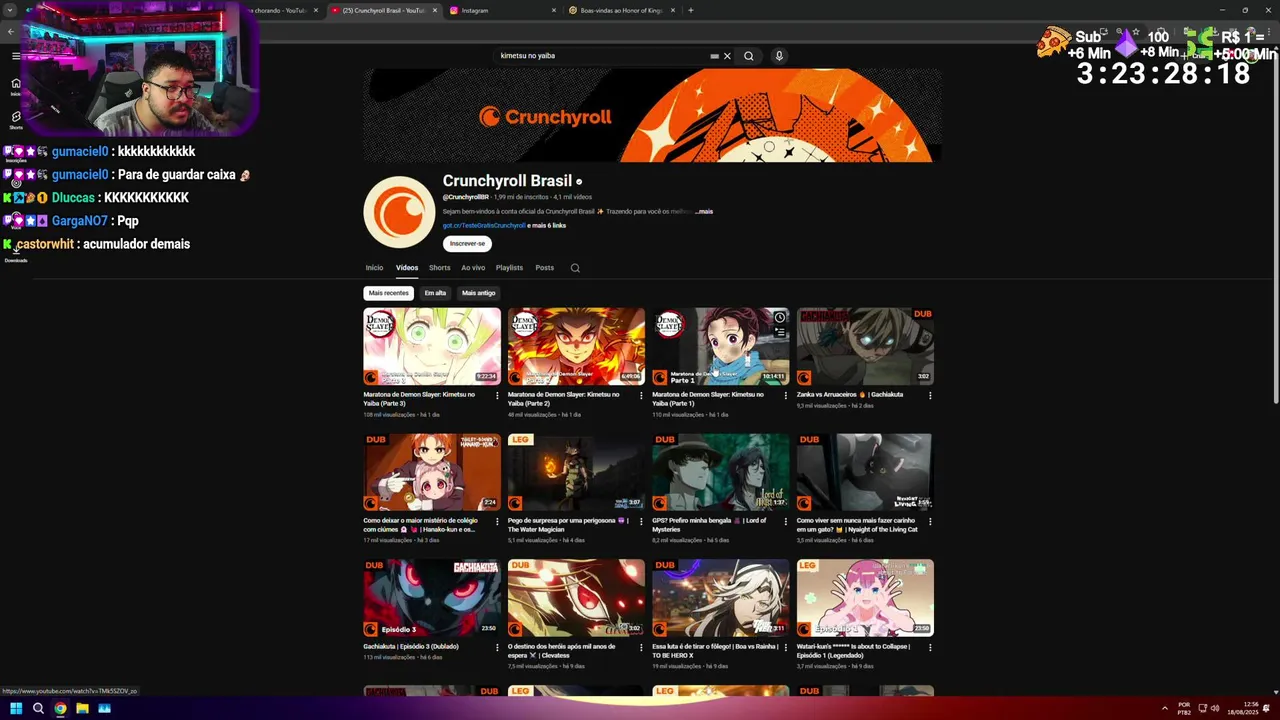Open Chrome from the taskbar
The height and width of the screenshot is (720, 1280).
(60, 709)
